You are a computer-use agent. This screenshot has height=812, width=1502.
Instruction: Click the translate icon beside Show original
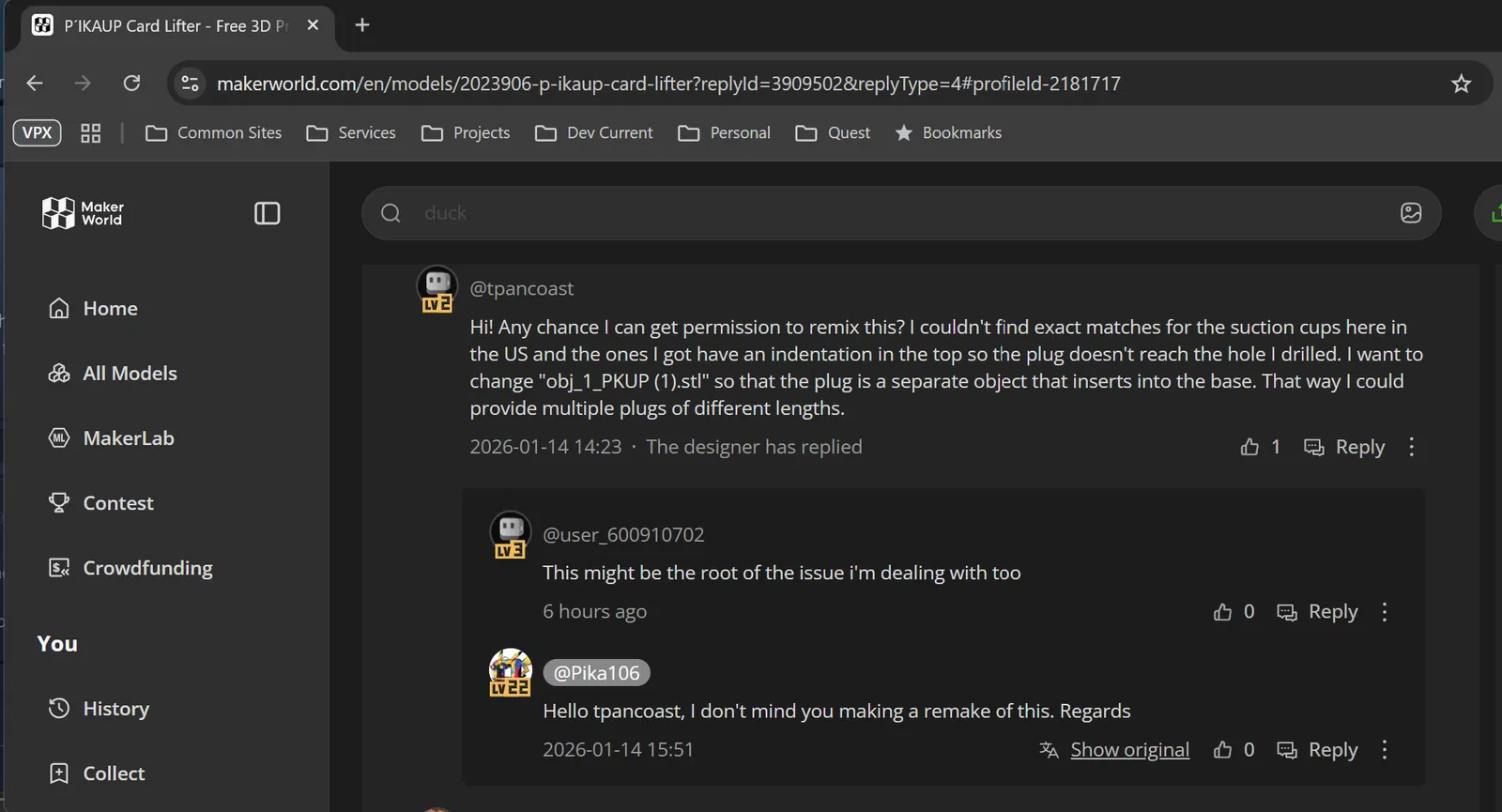1049,750
